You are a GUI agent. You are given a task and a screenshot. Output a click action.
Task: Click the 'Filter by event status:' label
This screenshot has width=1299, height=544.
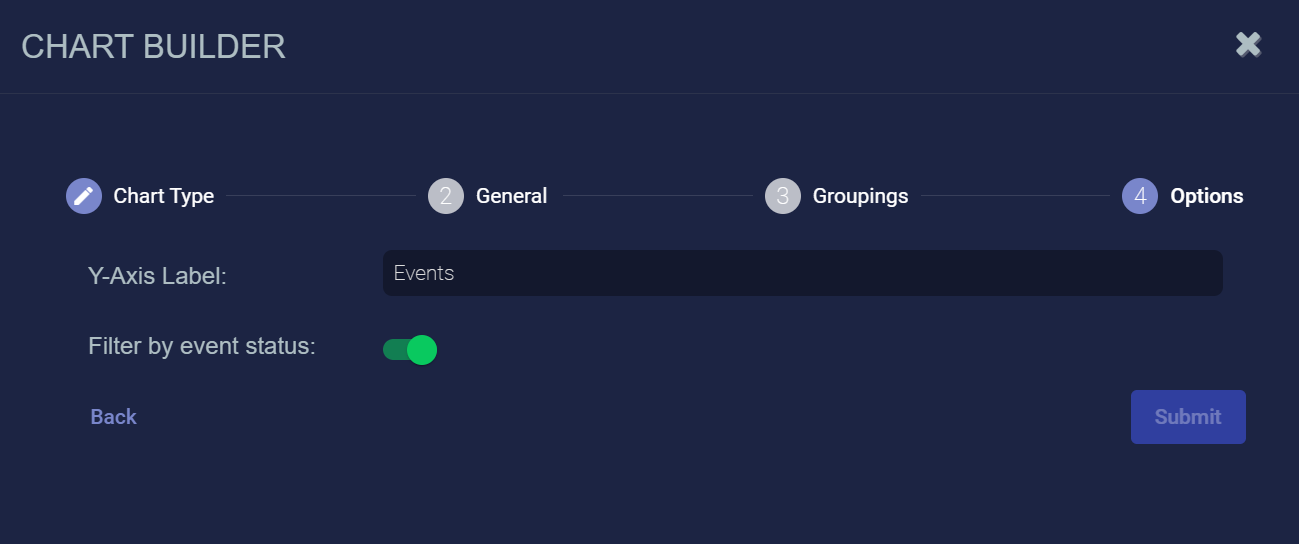pyautogui.click(x=202, y=346)
